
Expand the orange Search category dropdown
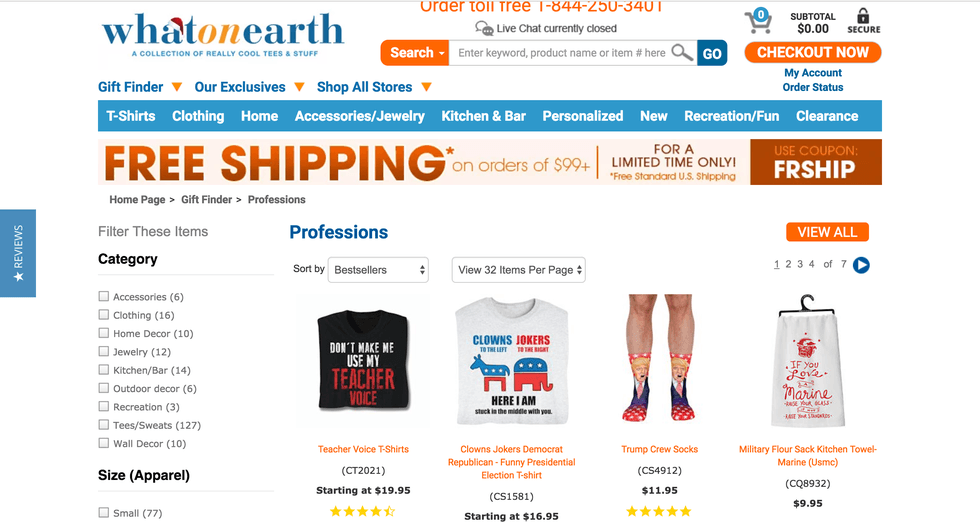(415, 53)
